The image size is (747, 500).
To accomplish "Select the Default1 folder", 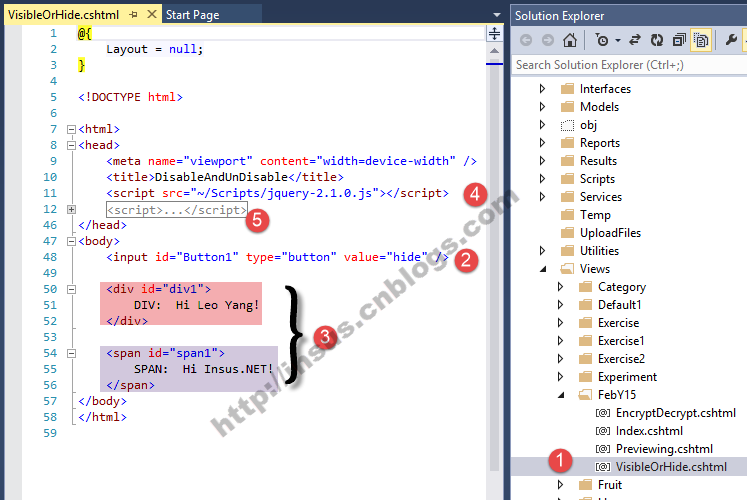I will point(619,305).
